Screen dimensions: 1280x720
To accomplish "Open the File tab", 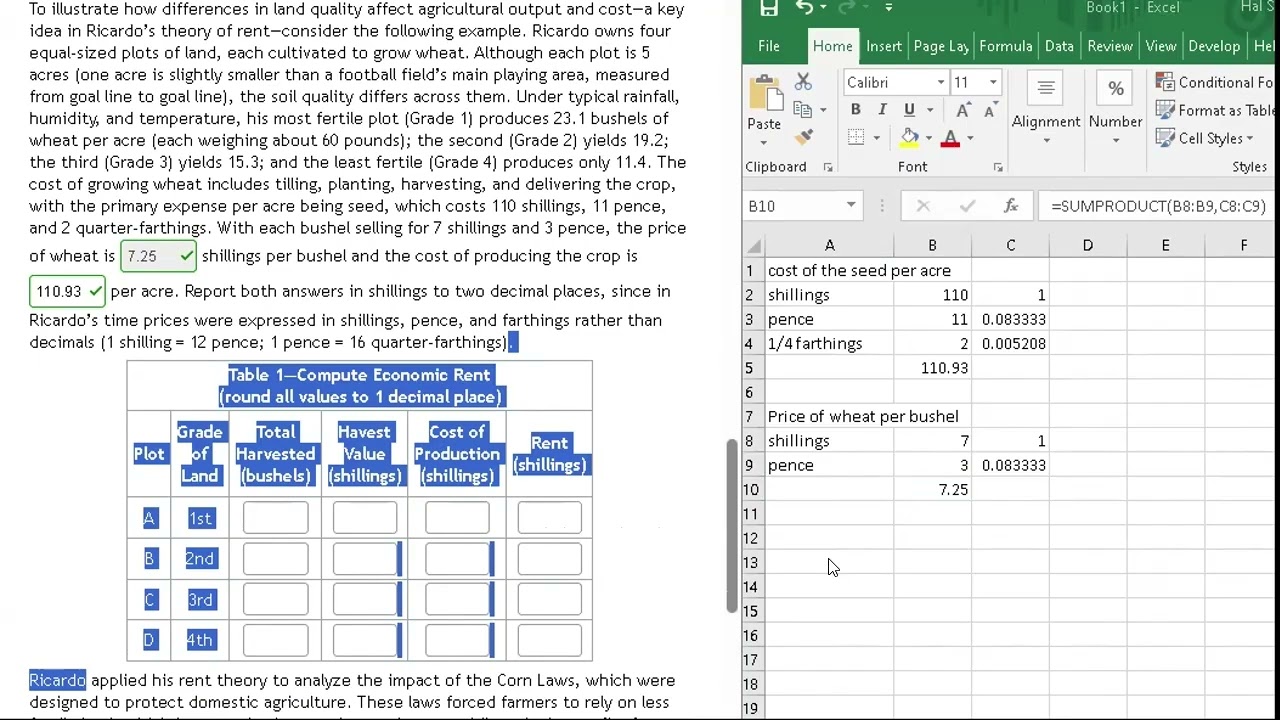I will pos(769,46).
